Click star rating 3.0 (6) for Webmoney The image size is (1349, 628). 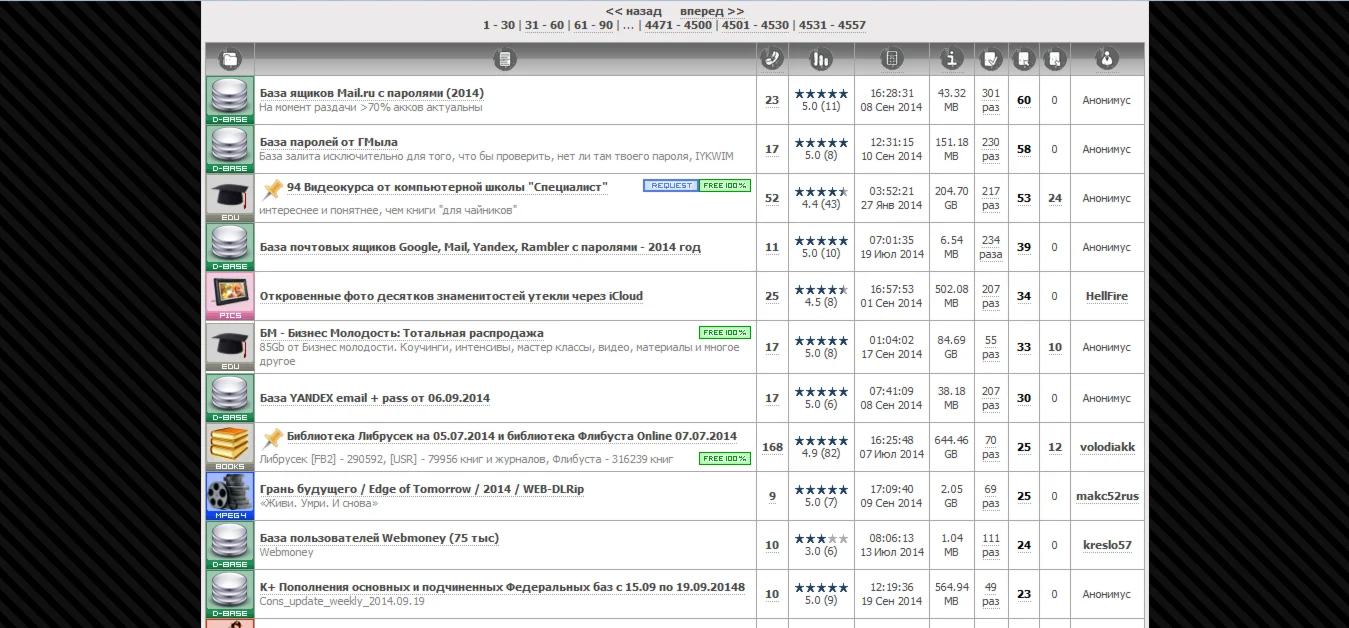tap(821, 545)
